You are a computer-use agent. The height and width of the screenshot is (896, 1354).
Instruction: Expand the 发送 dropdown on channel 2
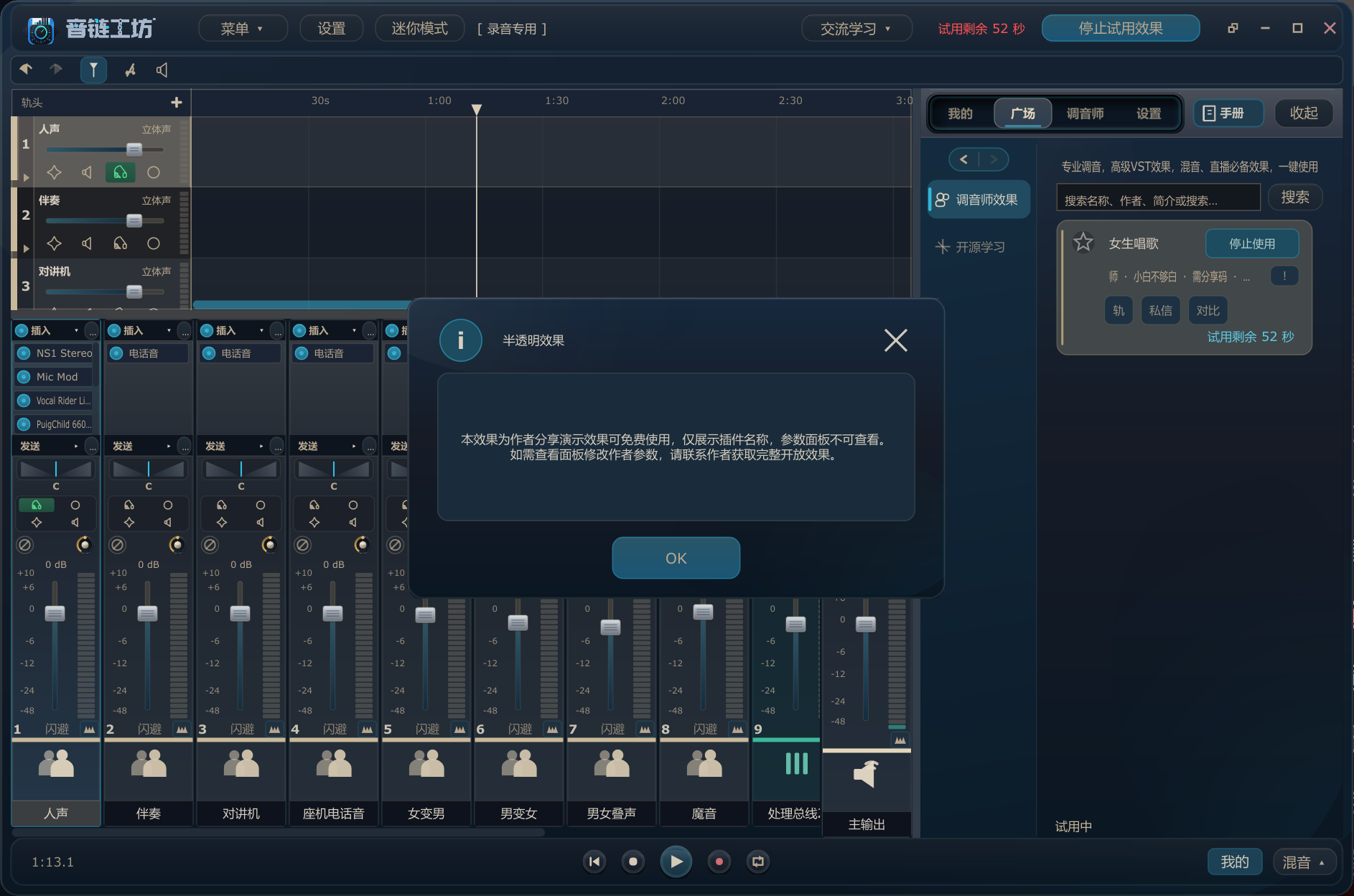tap(169, 446)
